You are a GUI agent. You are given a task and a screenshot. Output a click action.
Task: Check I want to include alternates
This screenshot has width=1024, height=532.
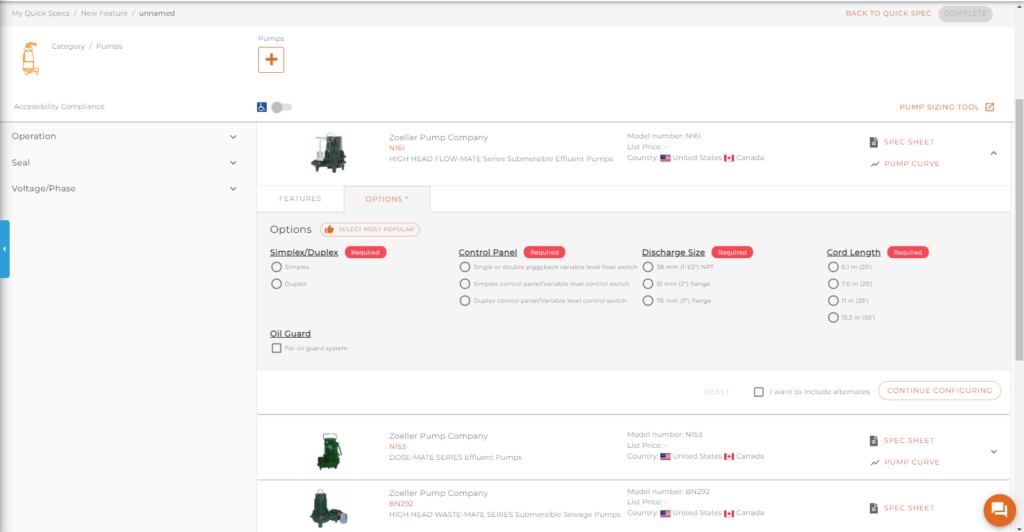tap(758, 392)
